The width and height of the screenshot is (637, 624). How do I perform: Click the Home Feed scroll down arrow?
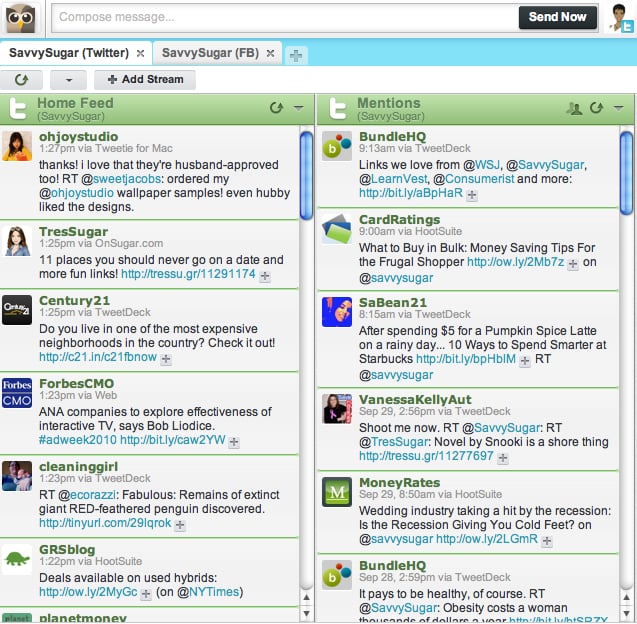(306, 613)
